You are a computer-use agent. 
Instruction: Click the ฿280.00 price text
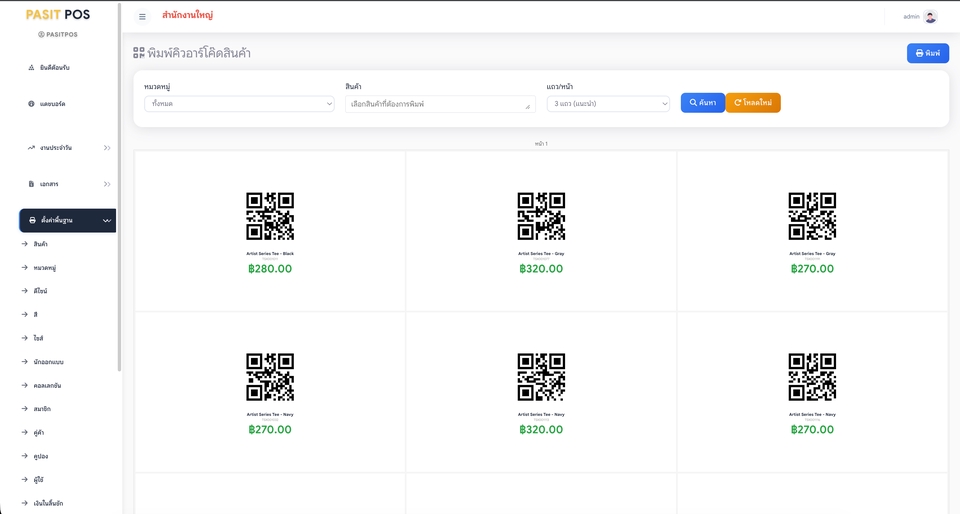point(270,269)
